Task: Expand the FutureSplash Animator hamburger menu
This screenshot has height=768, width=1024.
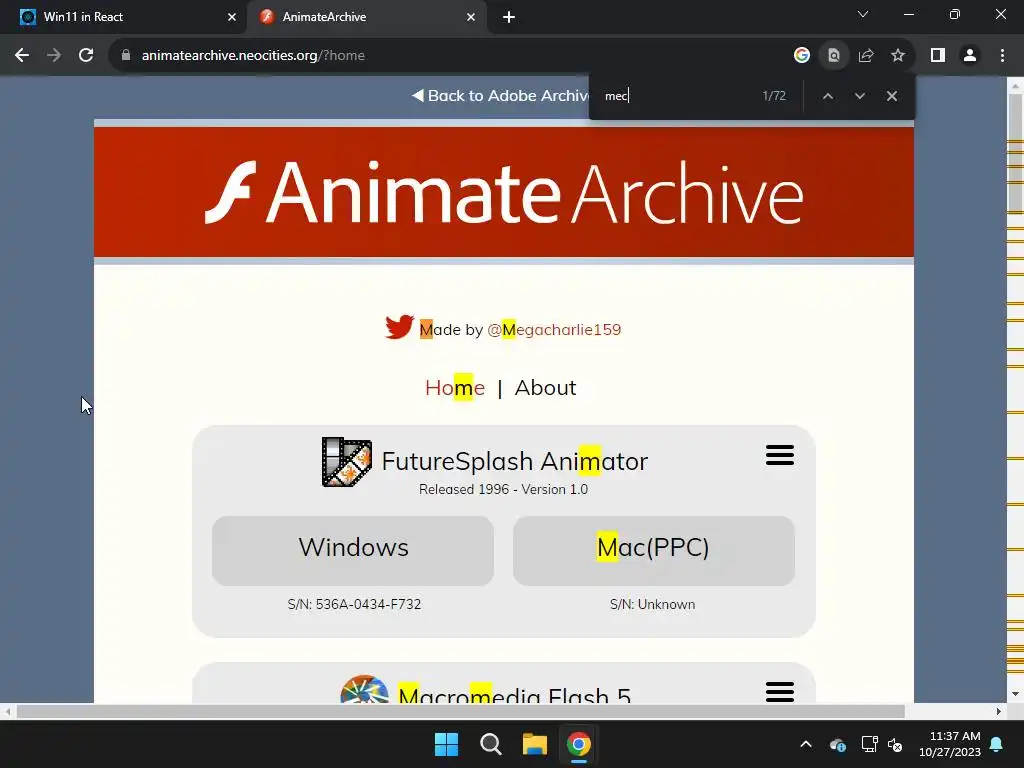Action: [780, 455]
